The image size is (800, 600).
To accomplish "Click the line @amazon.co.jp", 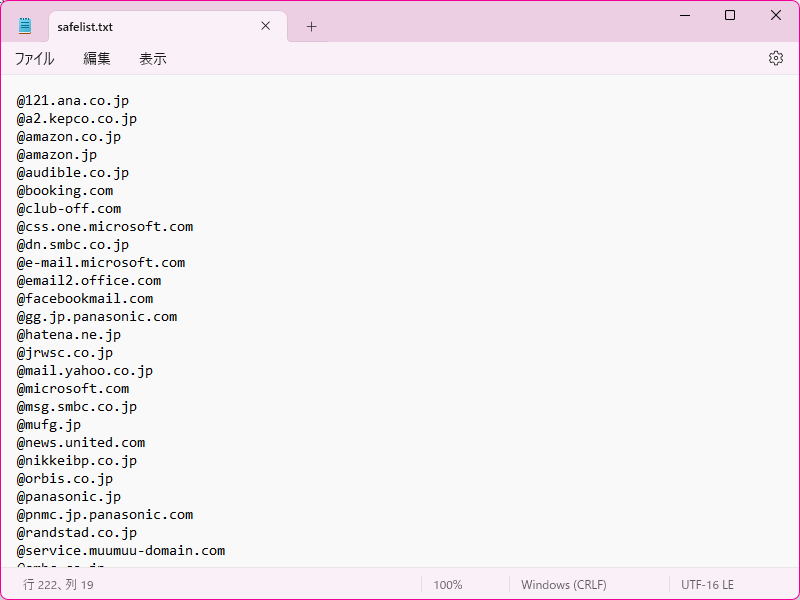I will (x=68, y=137).
